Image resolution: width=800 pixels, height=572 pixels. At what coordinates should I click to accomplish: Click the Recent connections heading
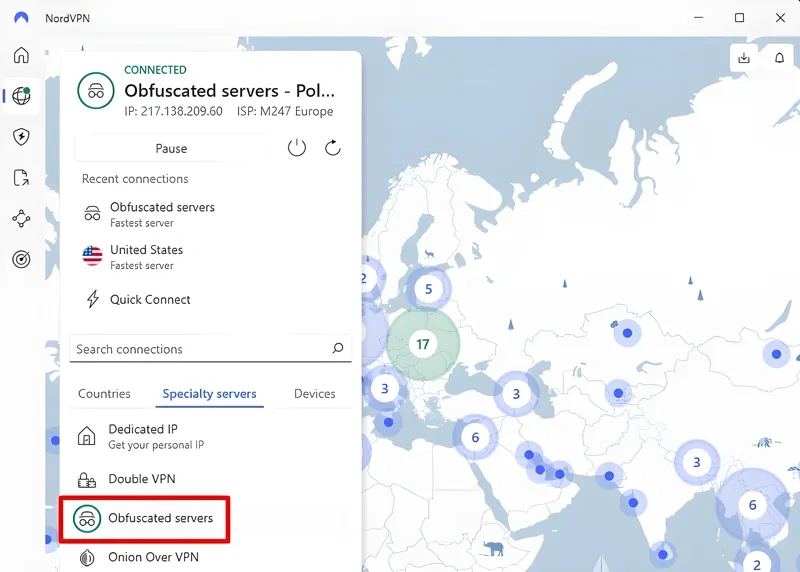tap(135, 179)
